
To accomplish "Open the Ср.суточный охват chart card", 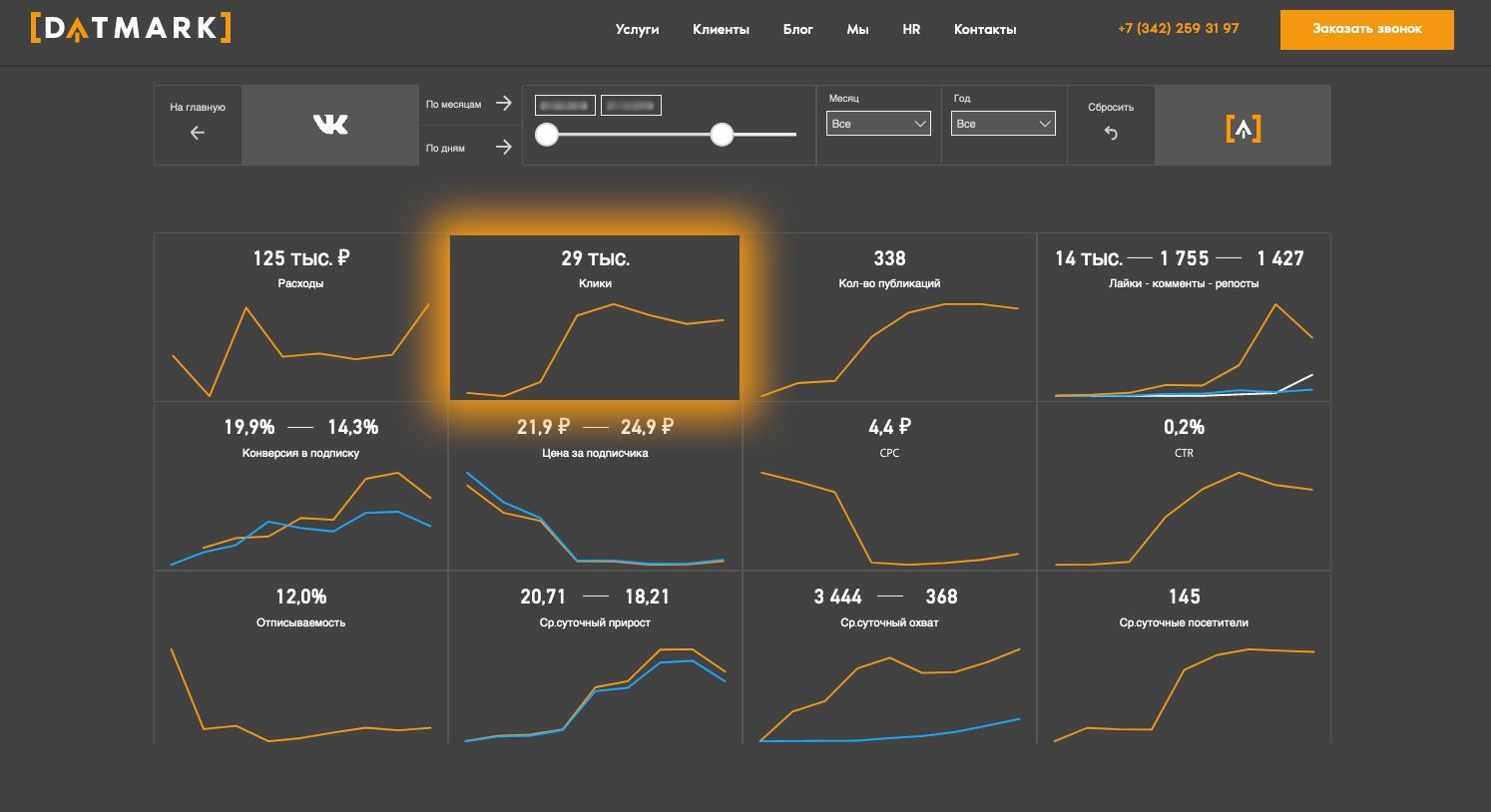I will click(889, 657).
